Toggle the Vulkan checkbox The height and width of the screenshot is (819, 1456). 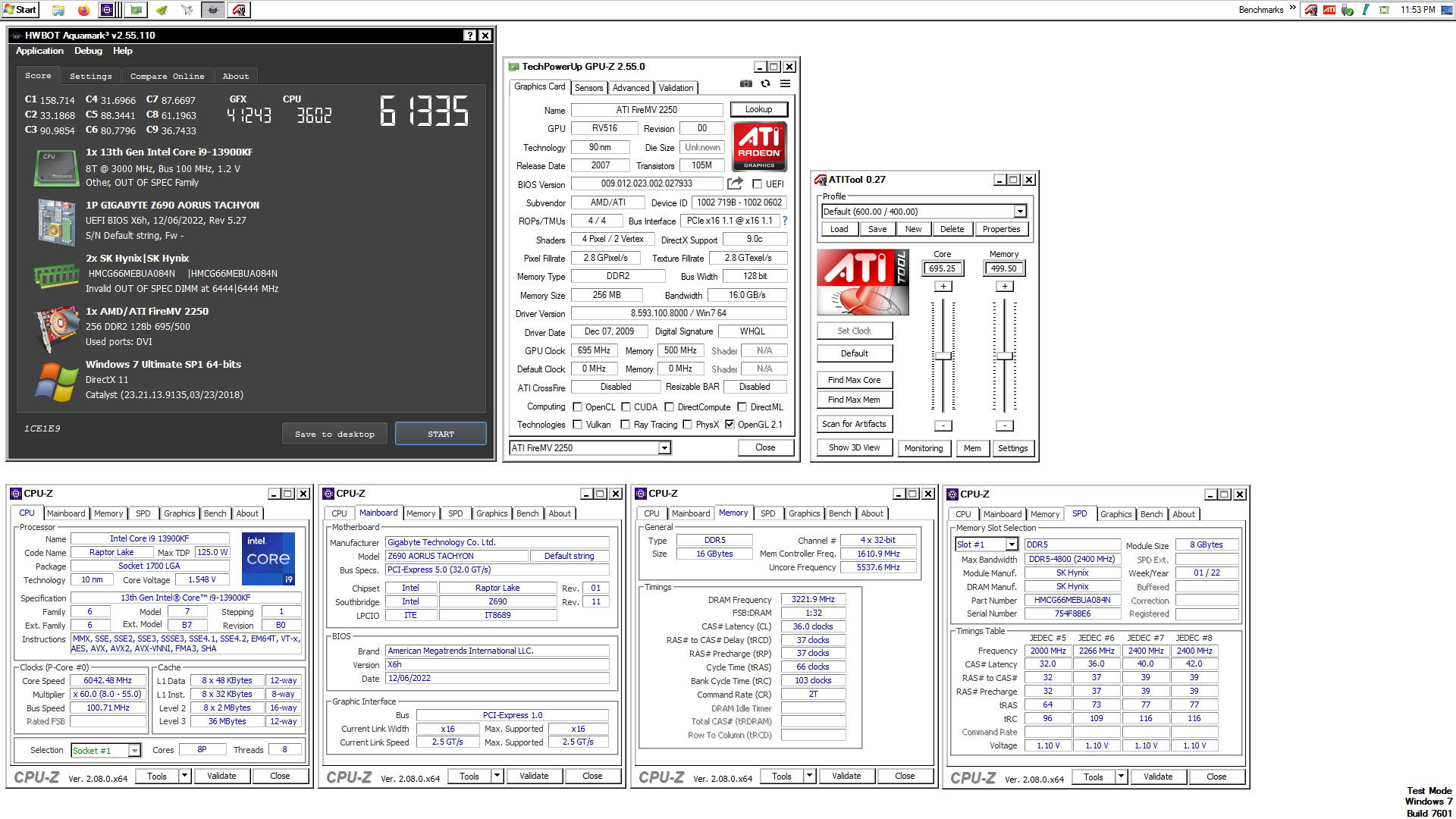coord(578,424)
